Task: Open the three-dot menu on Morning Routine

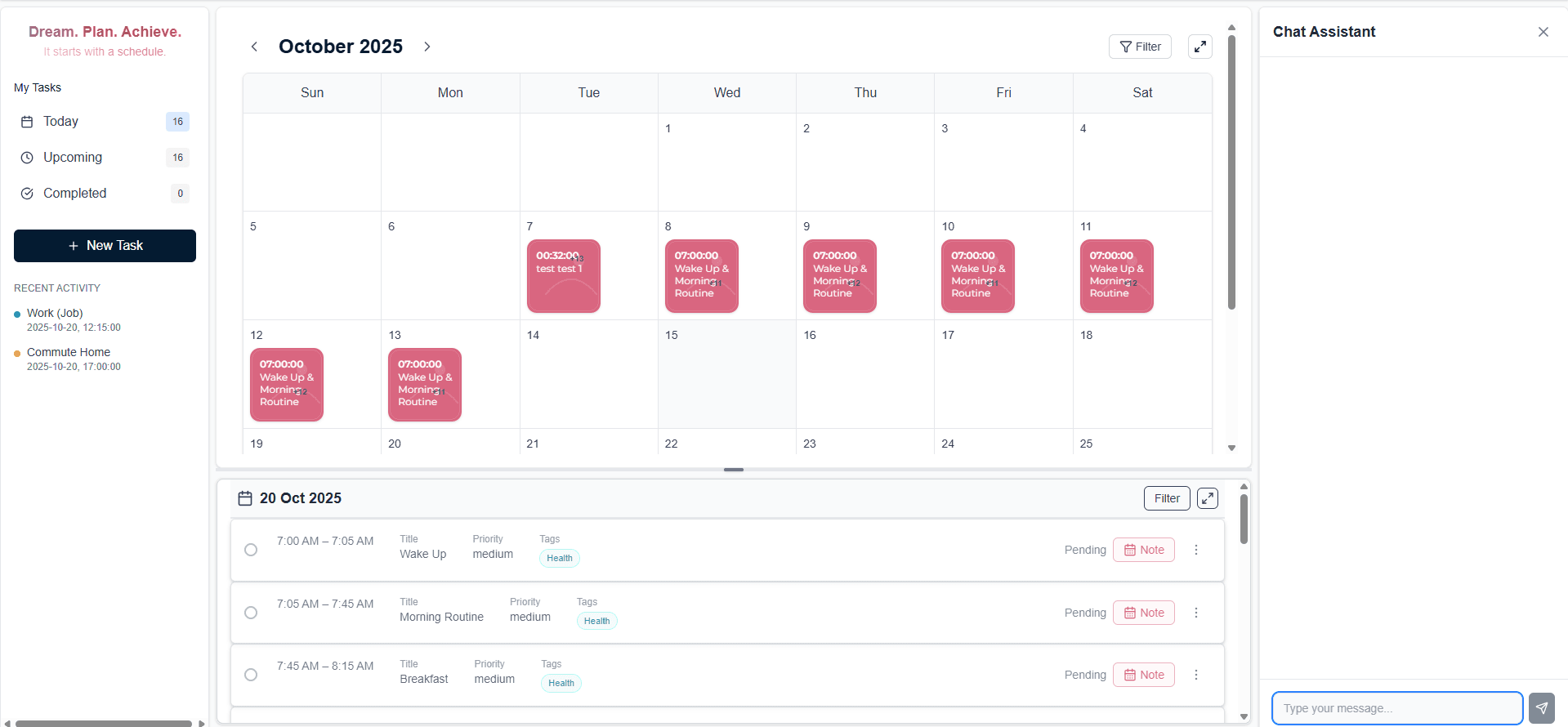Action: pyautogui.click(x=1196, y=613)
